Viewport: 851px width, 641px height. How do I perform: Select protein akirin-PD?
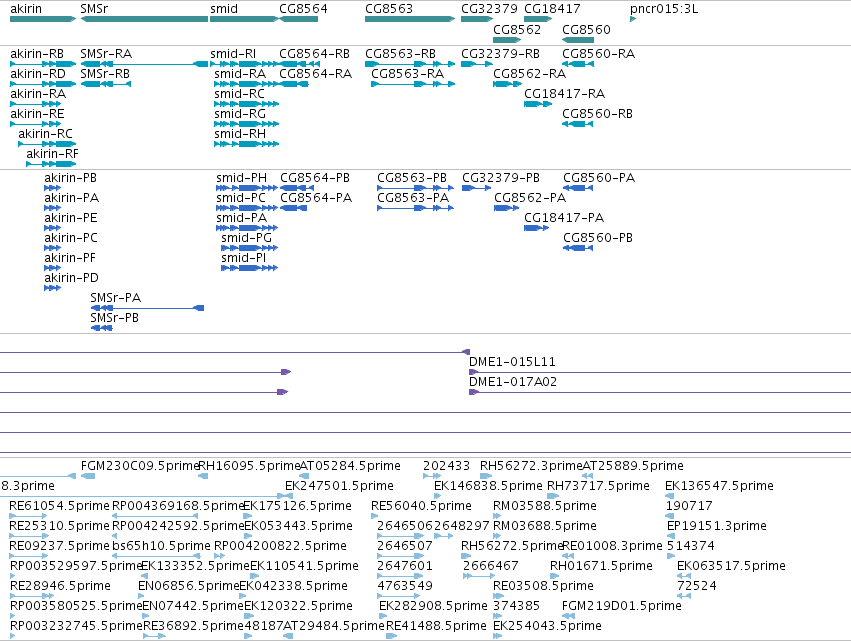tap(52, 288)
